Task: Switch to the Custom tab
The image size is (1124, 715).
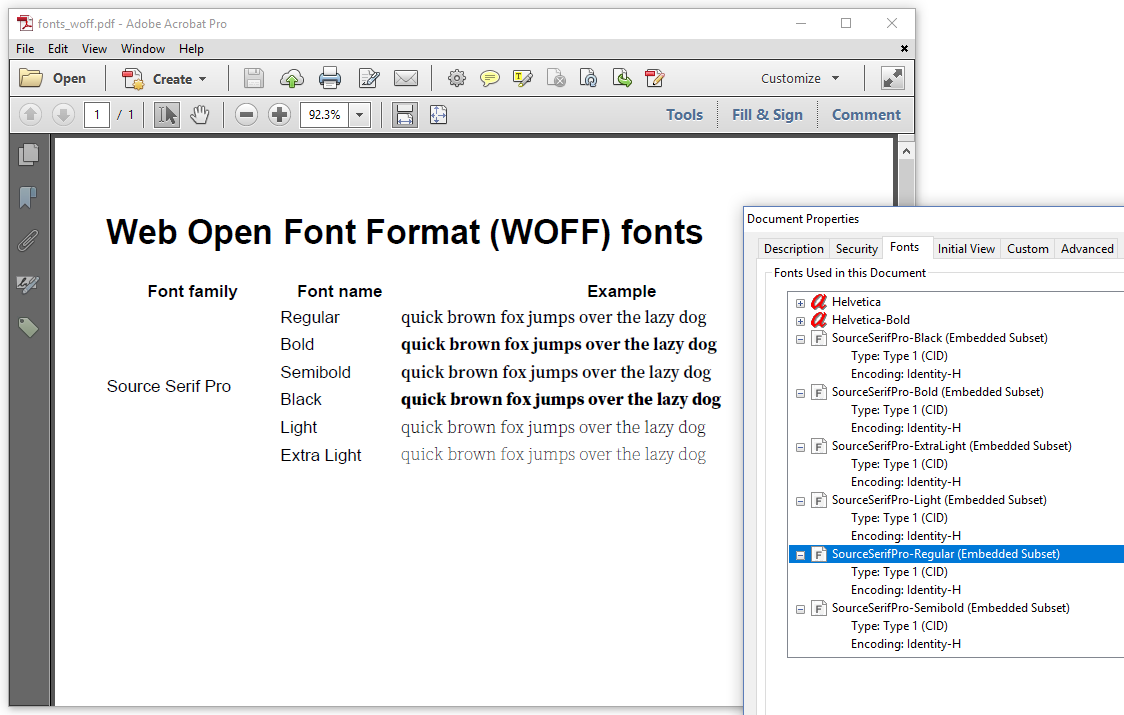Action: tap(1027, 249)
